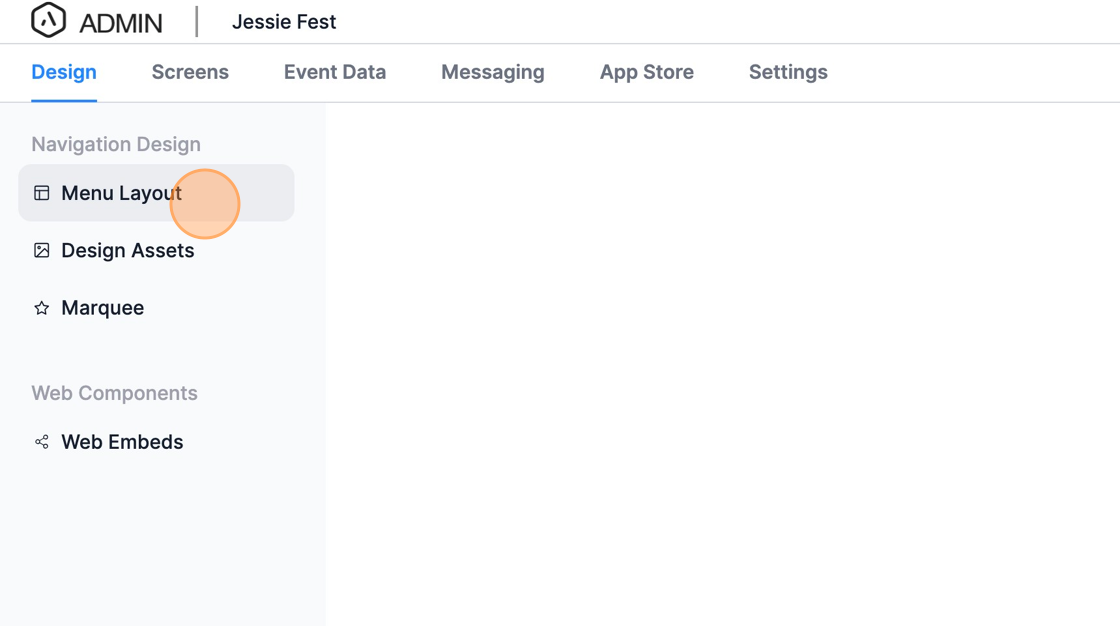Open the Design Assets label in sidebar
Image resolution: width=1120 pixels, height=626 pixels.
click(x=128, y=250)
